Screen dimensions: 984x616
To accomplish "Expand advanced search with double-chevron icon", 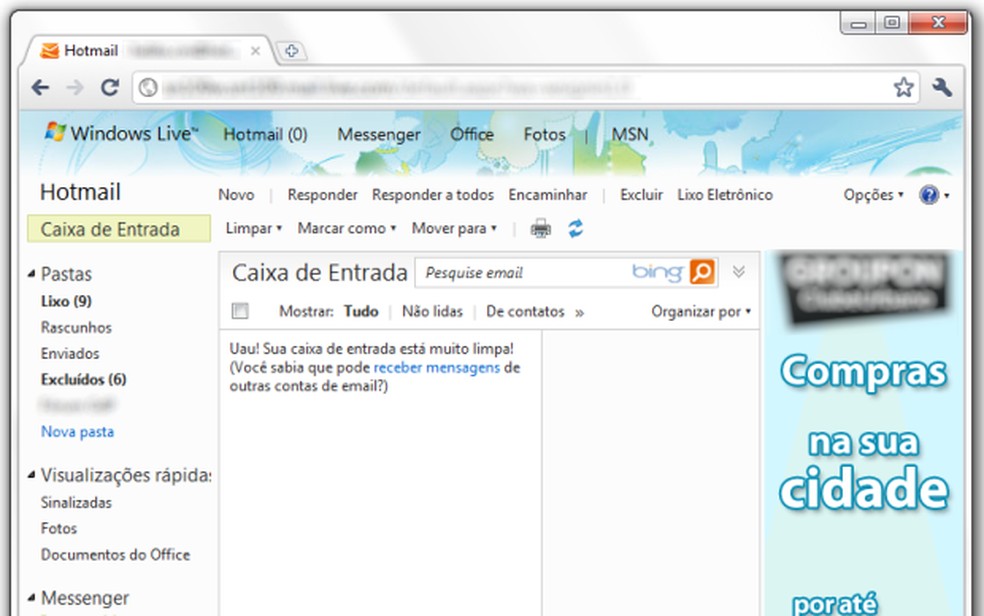I will [x=738, y=271].
